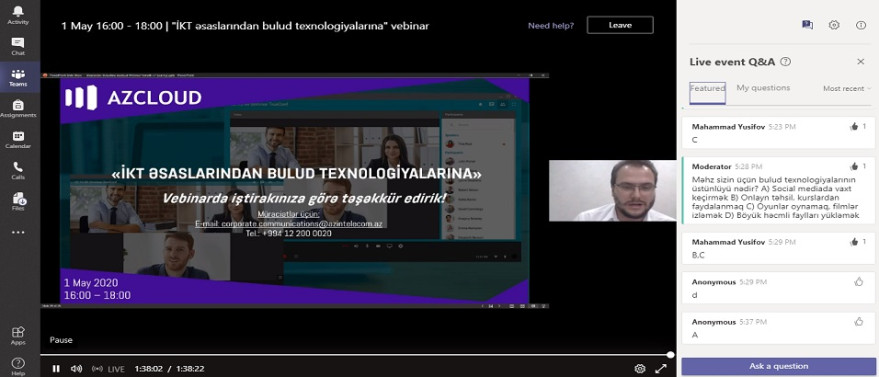879x377 pixels.
Task: Click the elapsed time 1:38:02
Action: [149, 369]
